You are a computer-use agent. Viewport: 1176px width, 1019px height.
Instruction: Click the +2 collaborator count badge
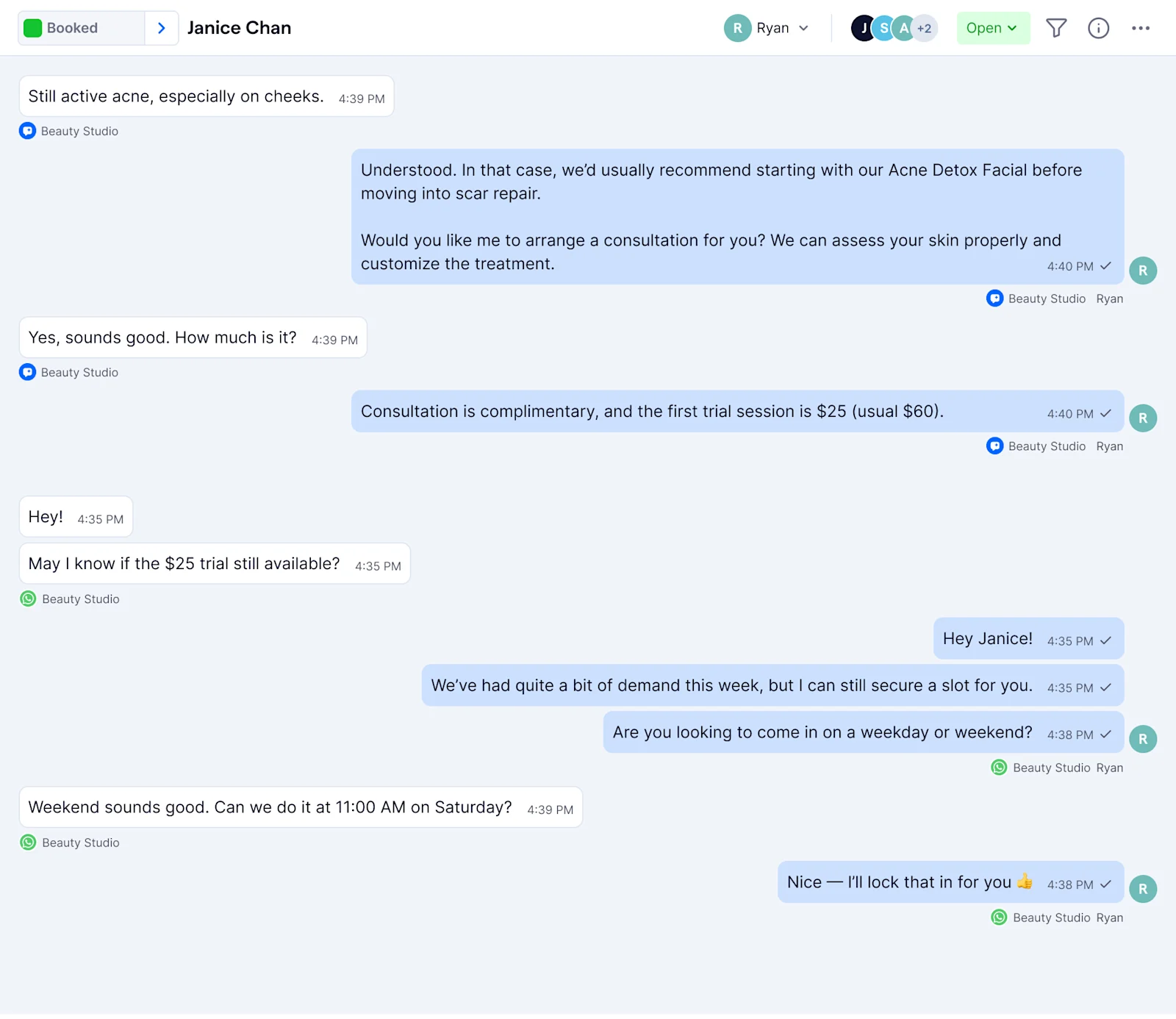924,28
